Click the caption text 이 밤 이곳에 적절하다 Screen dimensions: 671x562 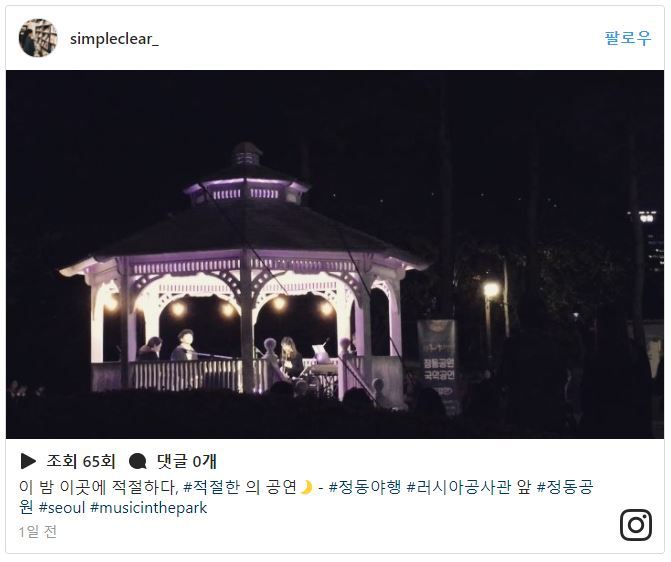coord(98,487)
